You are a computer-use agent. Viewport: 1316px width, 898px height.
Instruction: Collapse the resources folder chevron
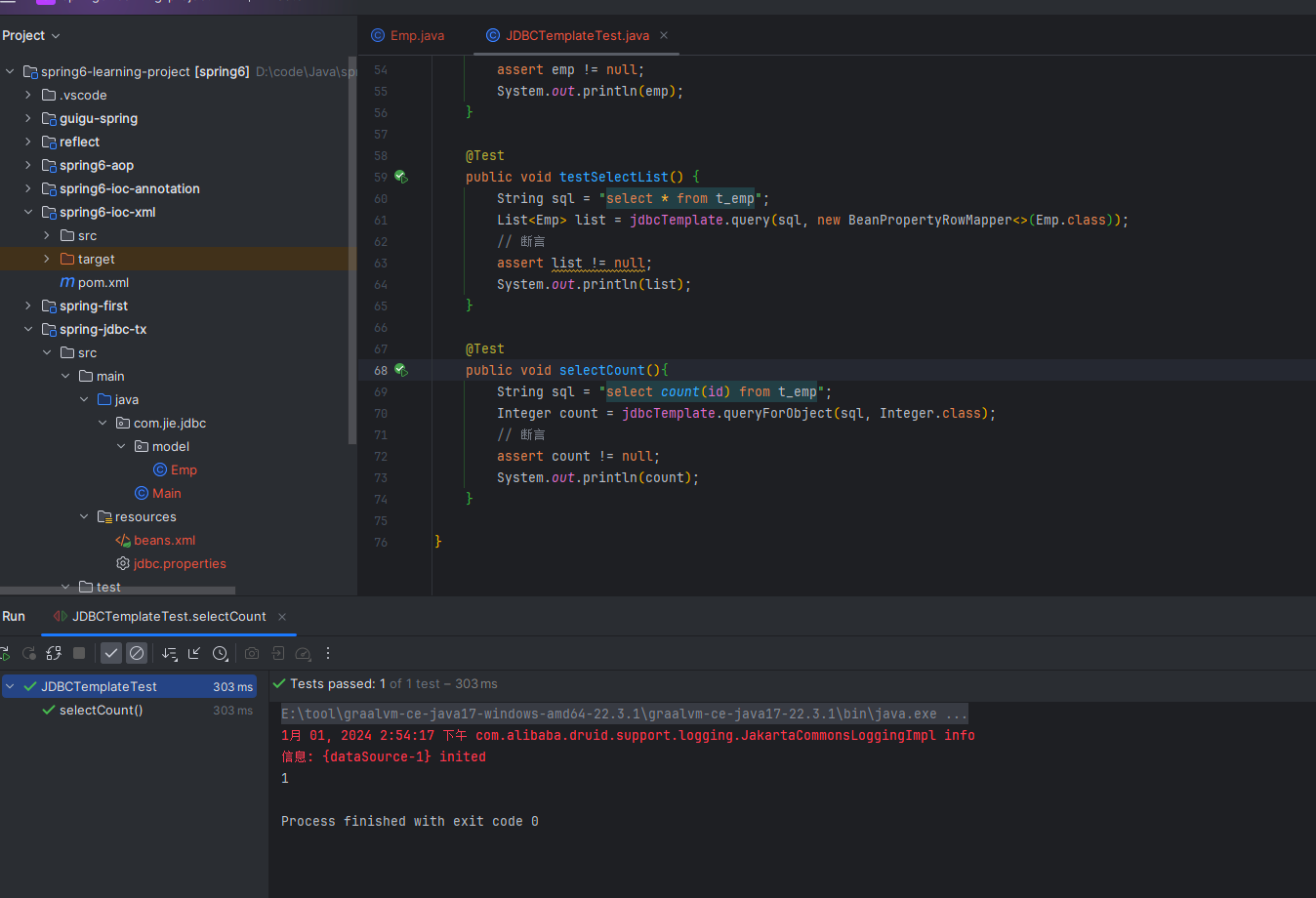click(x=84, y=516)
